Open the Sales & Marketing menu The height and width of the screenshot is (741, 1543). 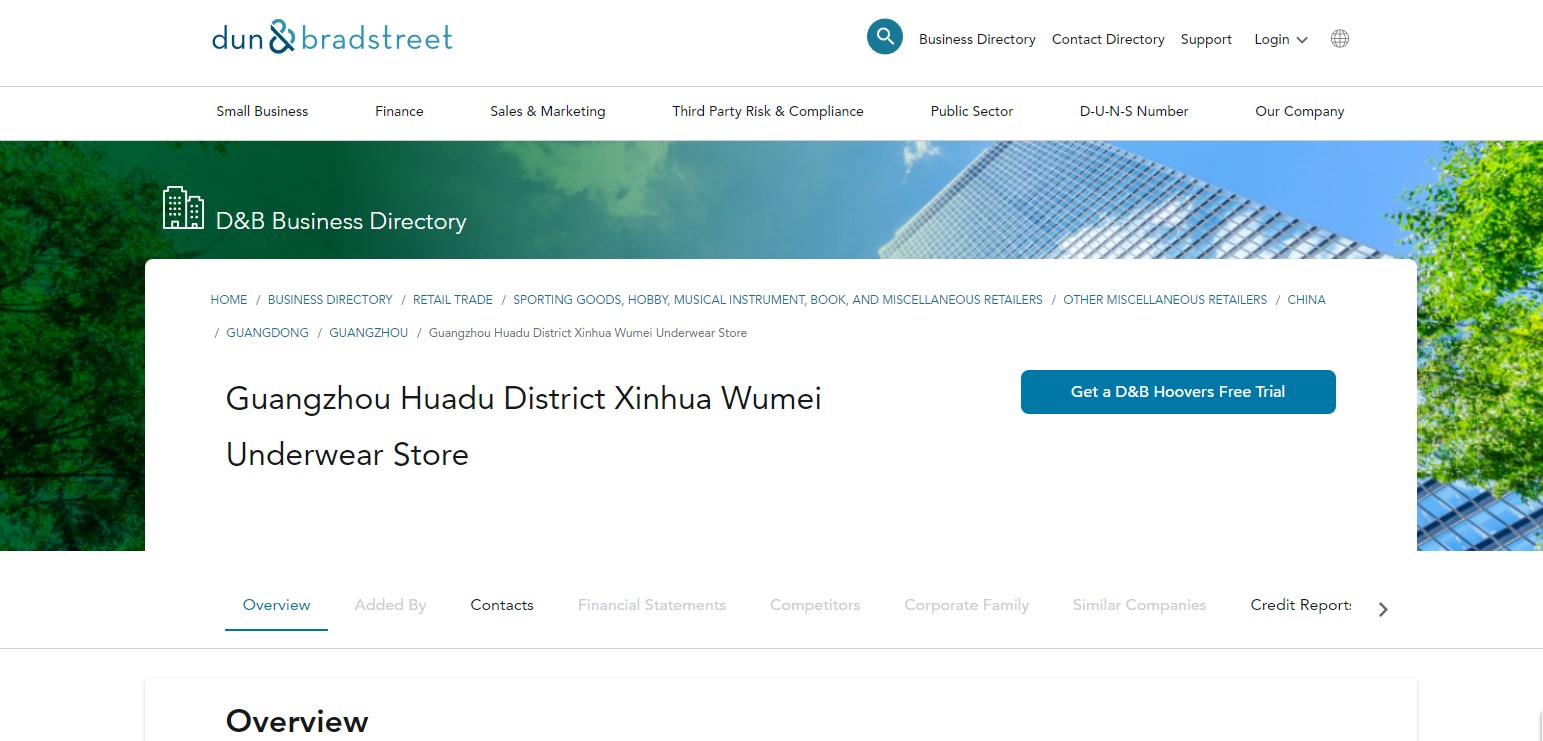point(547,112)
